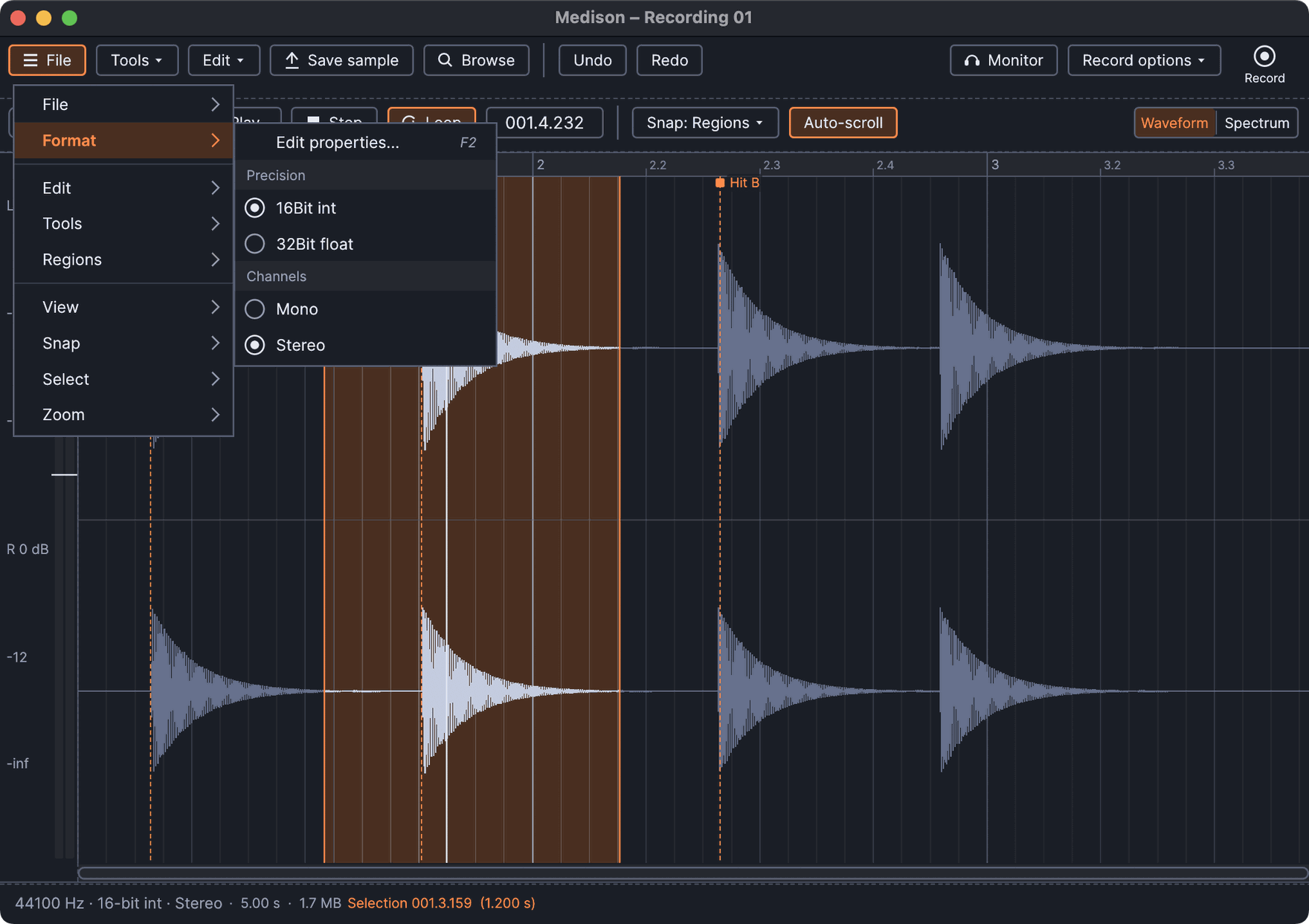Open the Edit submenu in menu list
Image resolution: width=1309 pixels, height=924 pixels.
(123, 188)
